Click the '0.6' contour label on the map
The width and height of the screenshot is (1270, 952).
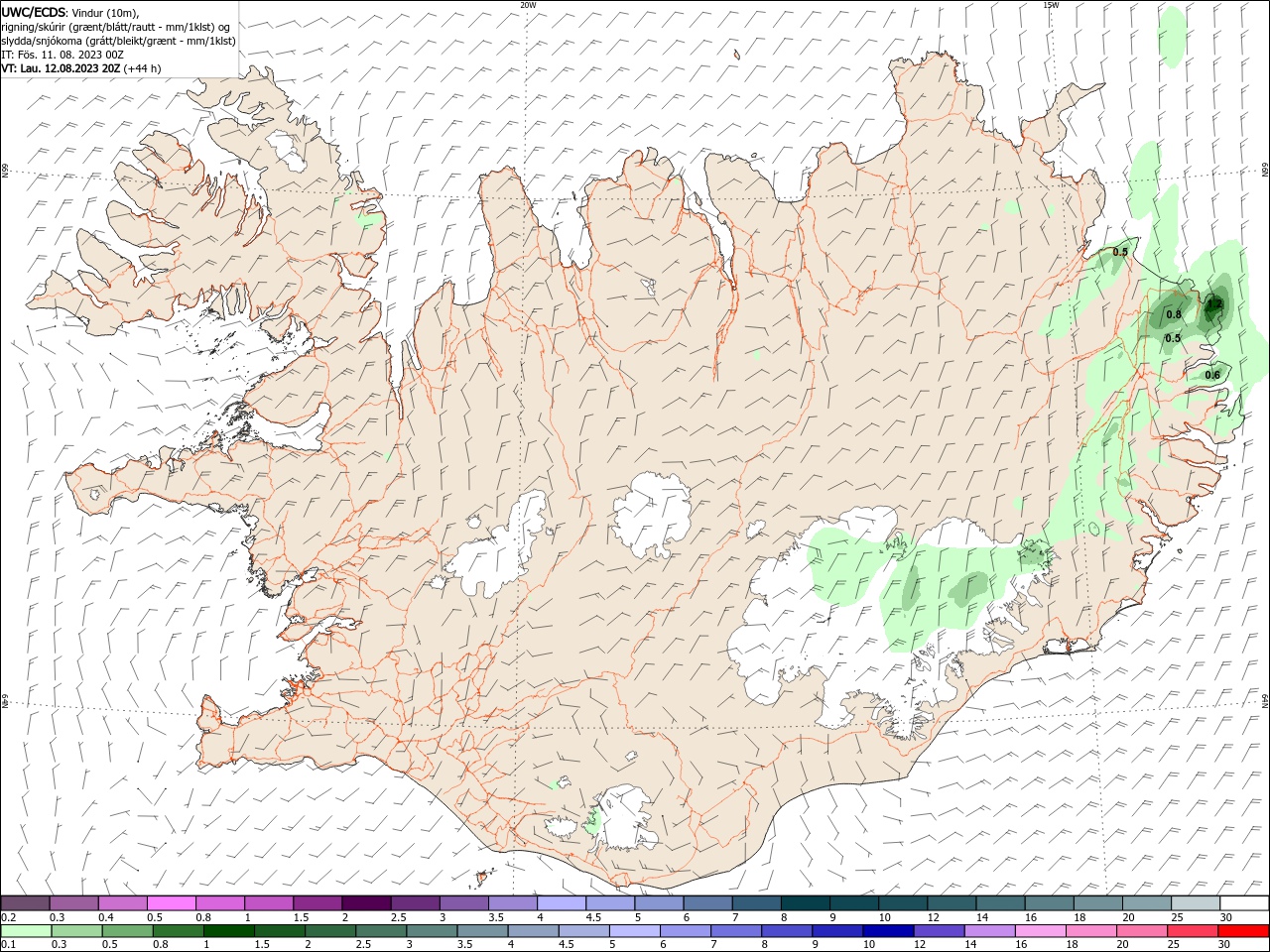(1212, 375)
